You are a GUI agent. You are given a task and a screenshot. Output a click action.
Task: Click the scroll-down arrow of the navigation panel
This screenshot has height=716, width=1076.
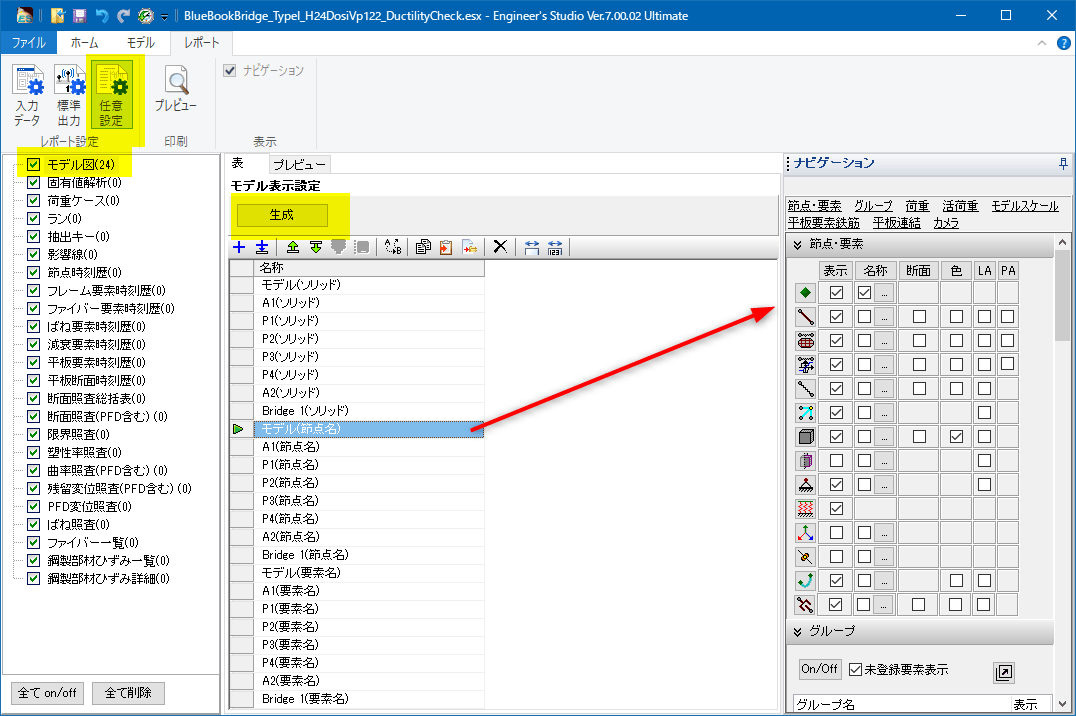click(x=1062, y=704)
